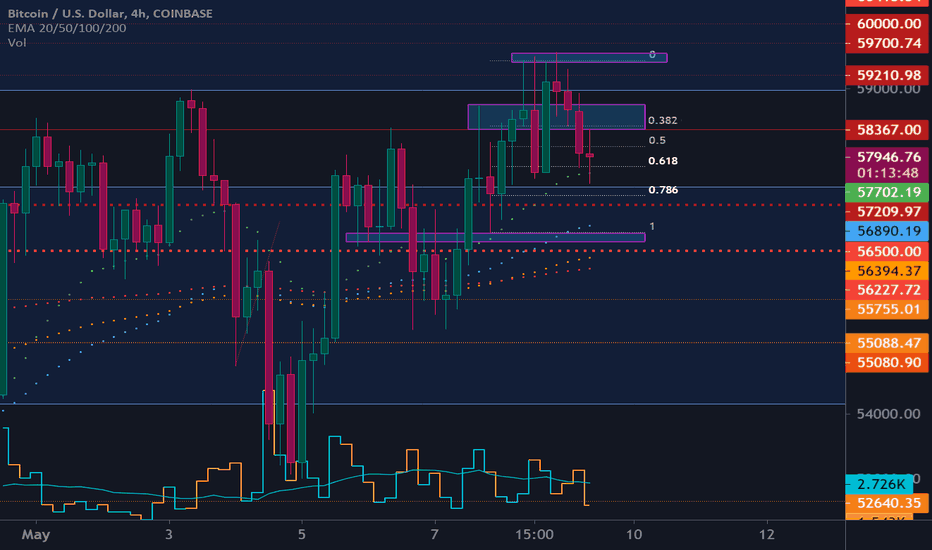
Task: Click the date 12 on time axis
Action: coord(767,534)
